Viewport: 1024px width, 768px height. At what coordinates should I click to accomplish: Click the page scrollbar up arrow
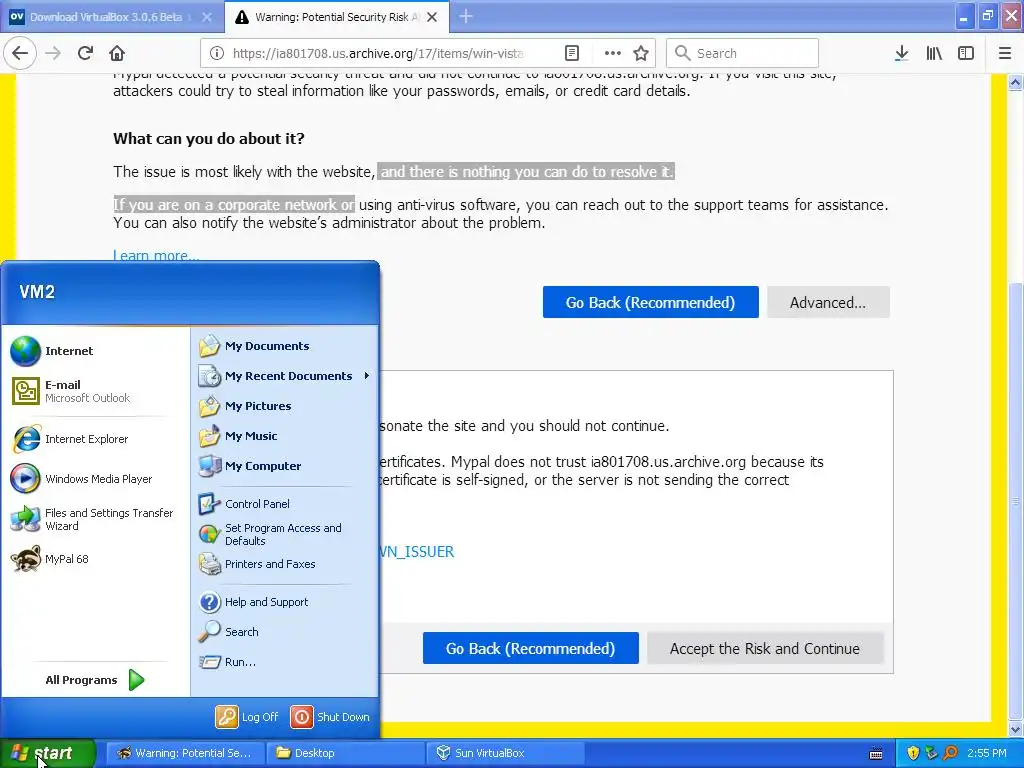click(1016, 82)
